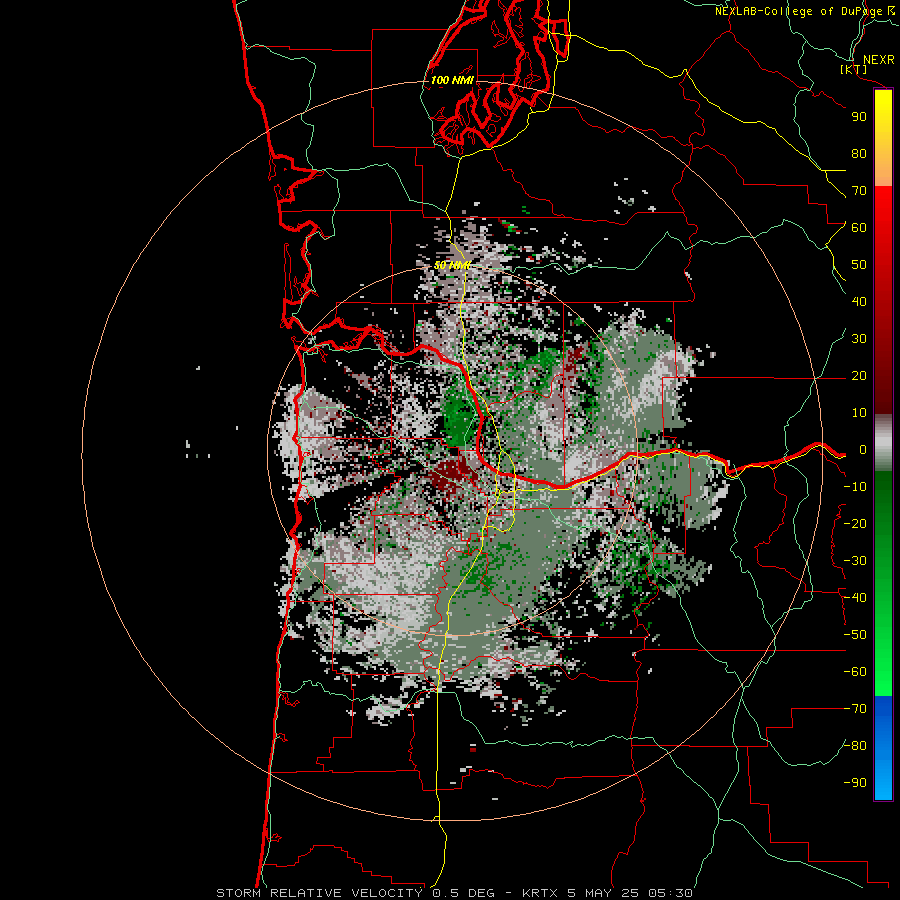Click the legend value '-40'
The width and height of the screenshot is (900, 900).
click(x=855, y=598)
